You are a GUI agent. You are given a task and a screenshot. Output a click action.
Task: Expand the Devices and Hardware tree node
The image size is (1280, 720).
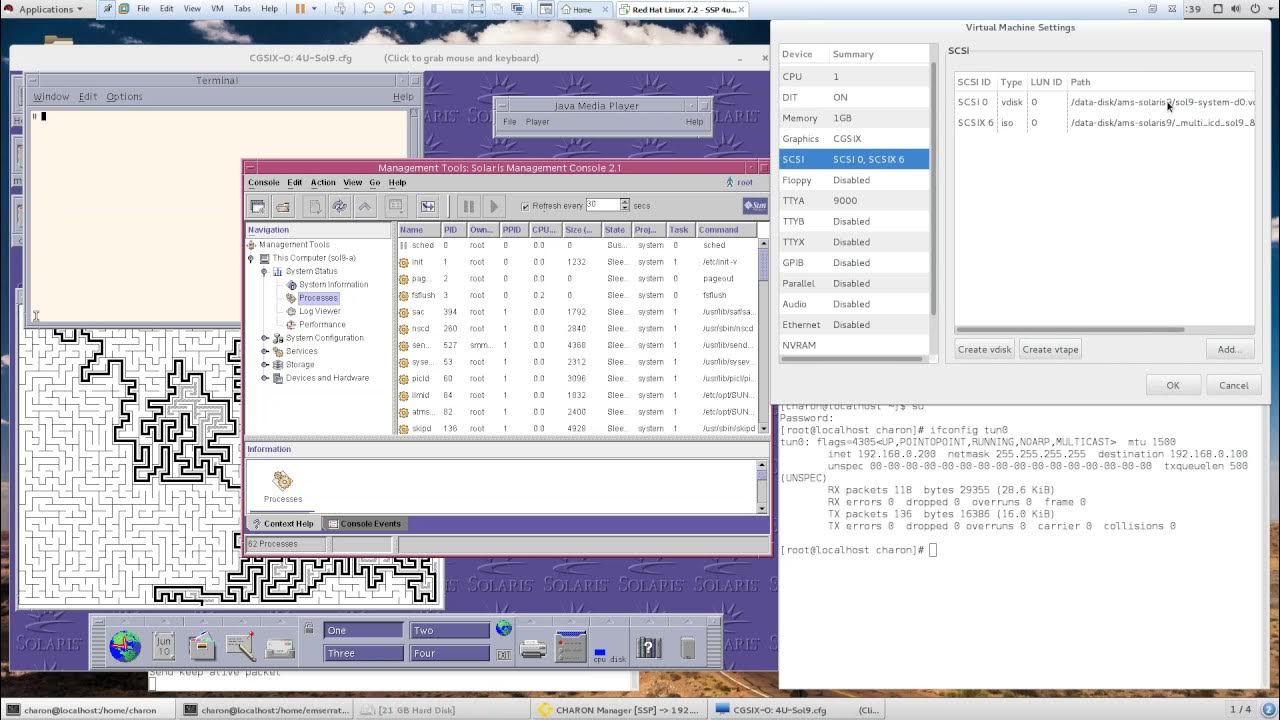tap(265, 378)
